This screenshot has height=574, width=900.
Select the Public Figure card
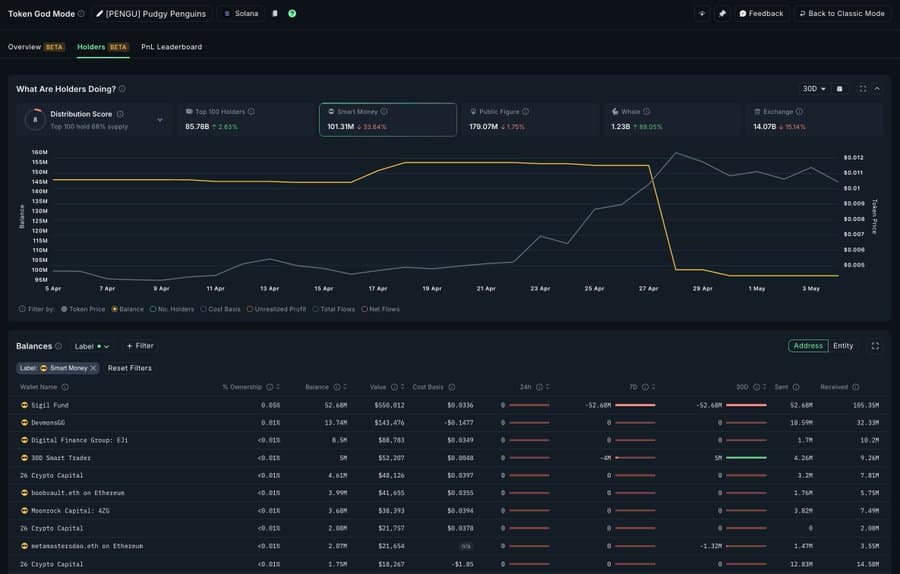click(x=530, y=119)
